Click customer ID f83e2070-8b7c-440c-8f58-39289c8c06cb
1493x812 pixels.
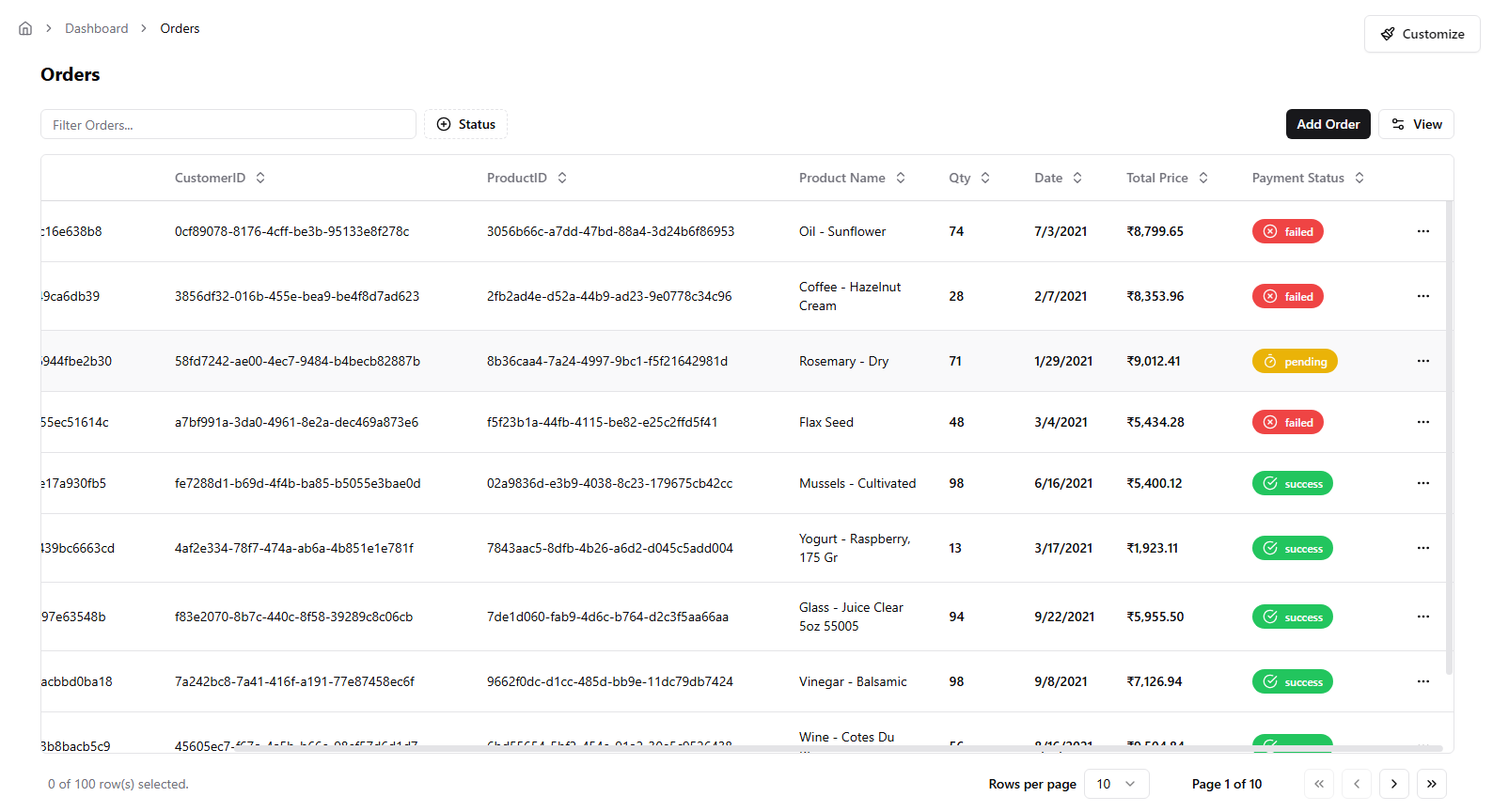(x=293, y=617)
